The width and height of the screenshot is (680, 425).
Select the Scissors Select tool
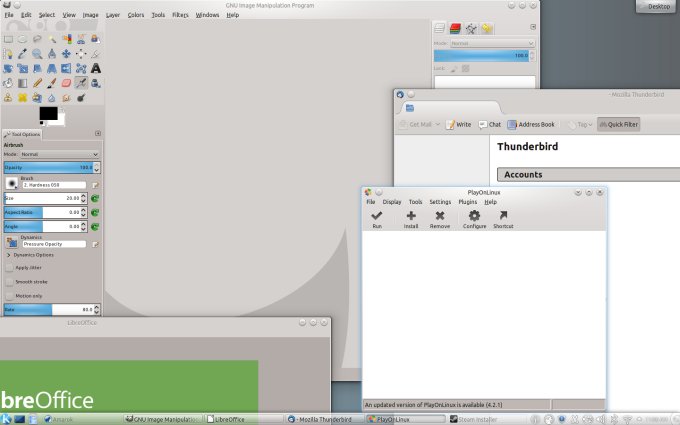81,39
